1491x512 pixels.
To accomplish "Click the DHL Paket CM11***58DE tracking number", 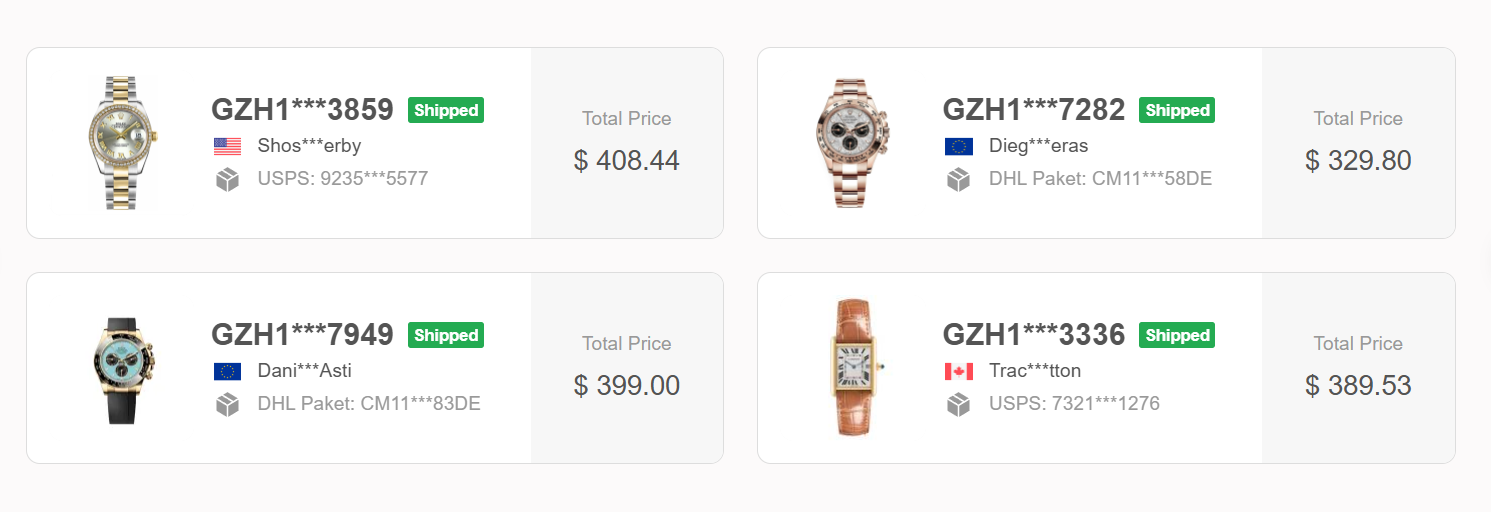I will click(1100, 179).
